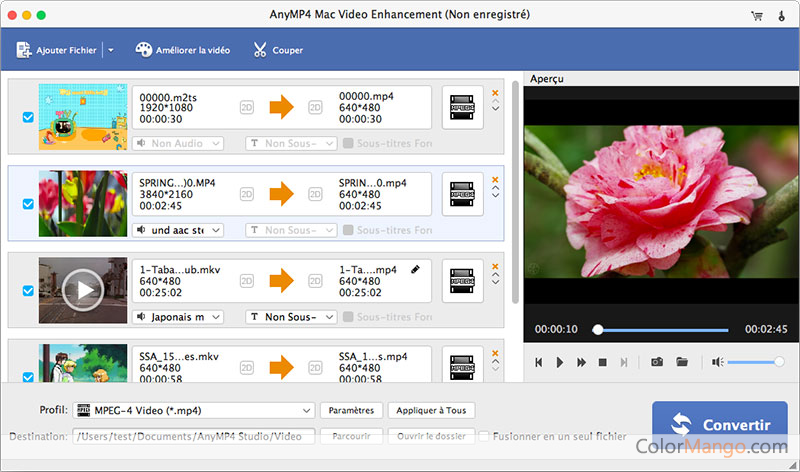Image resolution: width=800 pixels, height=472 pixels.
Task: Toggle output 2D icon for SPRING file
Action: pyautogui.click(x=315, y=194)
